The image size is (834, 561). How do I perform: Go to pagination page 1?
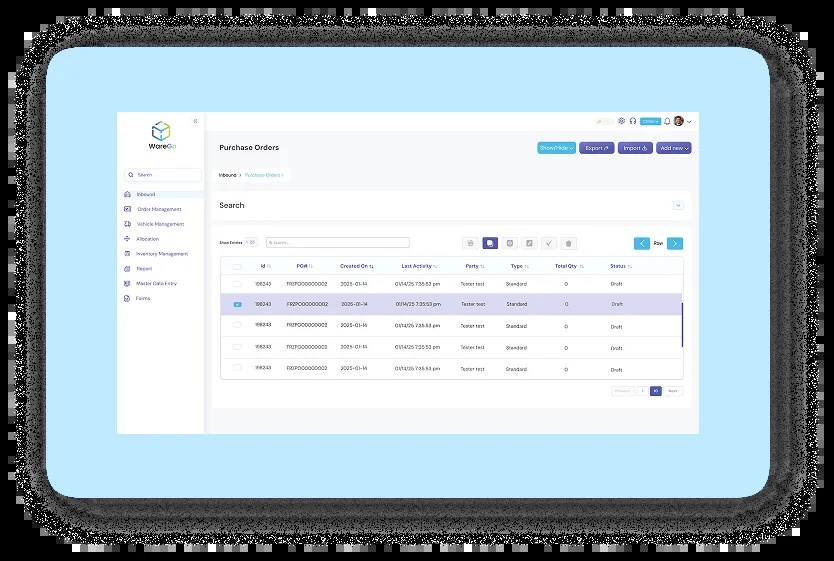pos(643,391)
